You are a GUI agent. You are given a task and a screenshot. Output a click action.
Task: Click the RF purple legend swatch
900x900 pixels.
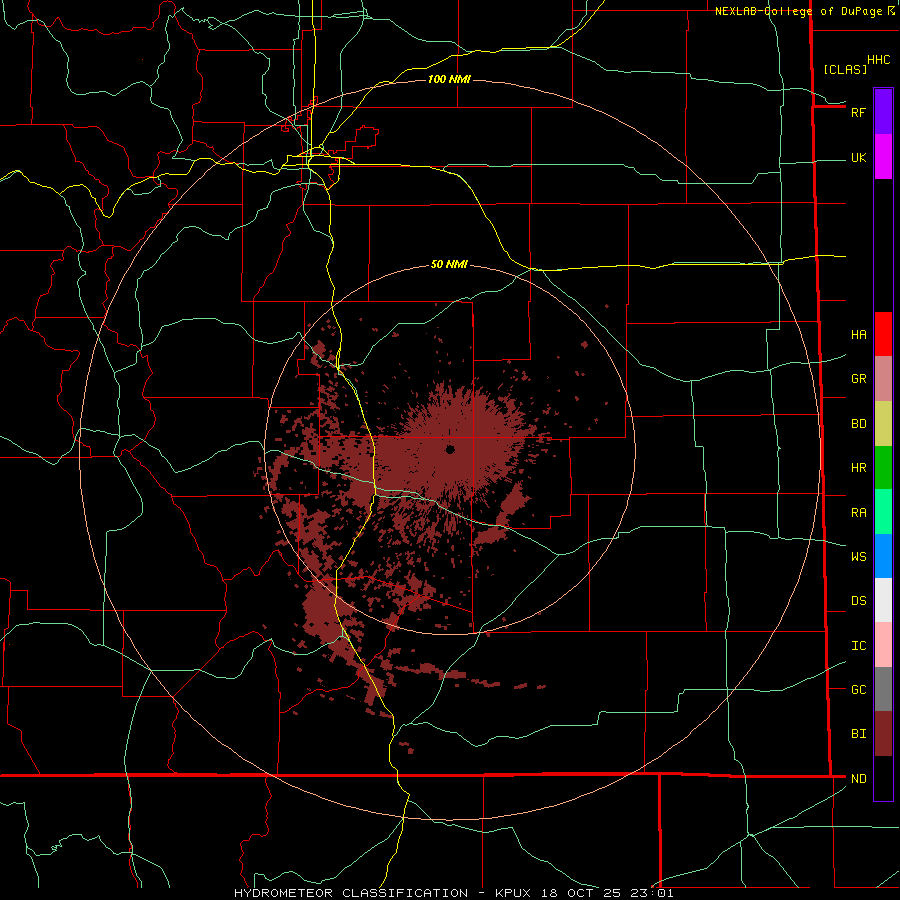[883, 112]
